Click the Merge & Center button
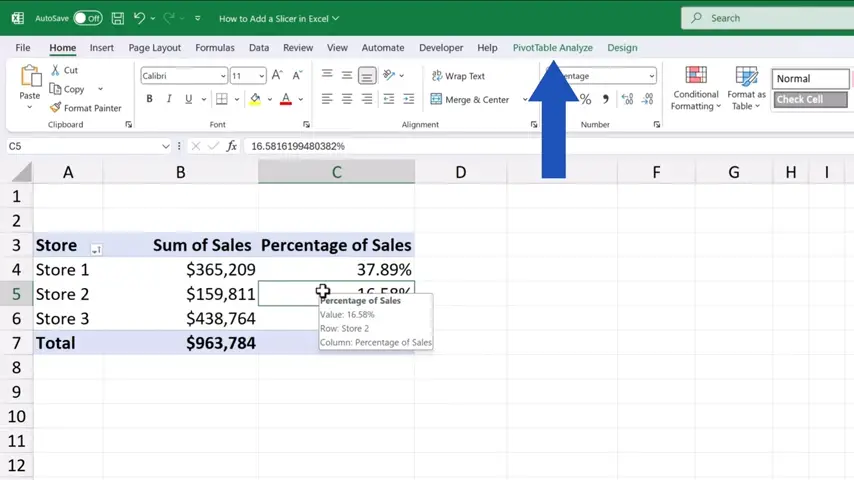This screenshot has height=480, width=854. click(470, 99)
